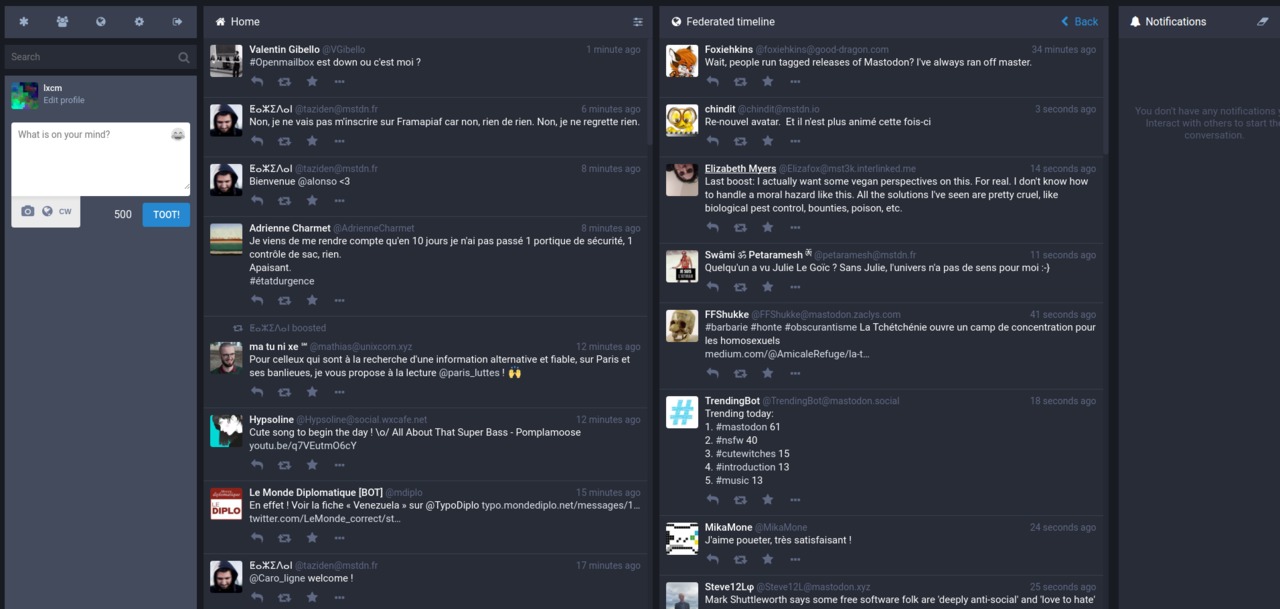The height and width of the screenshot is (609, 1280).
Task: Attach media with the camera icon
Action: 29,211
